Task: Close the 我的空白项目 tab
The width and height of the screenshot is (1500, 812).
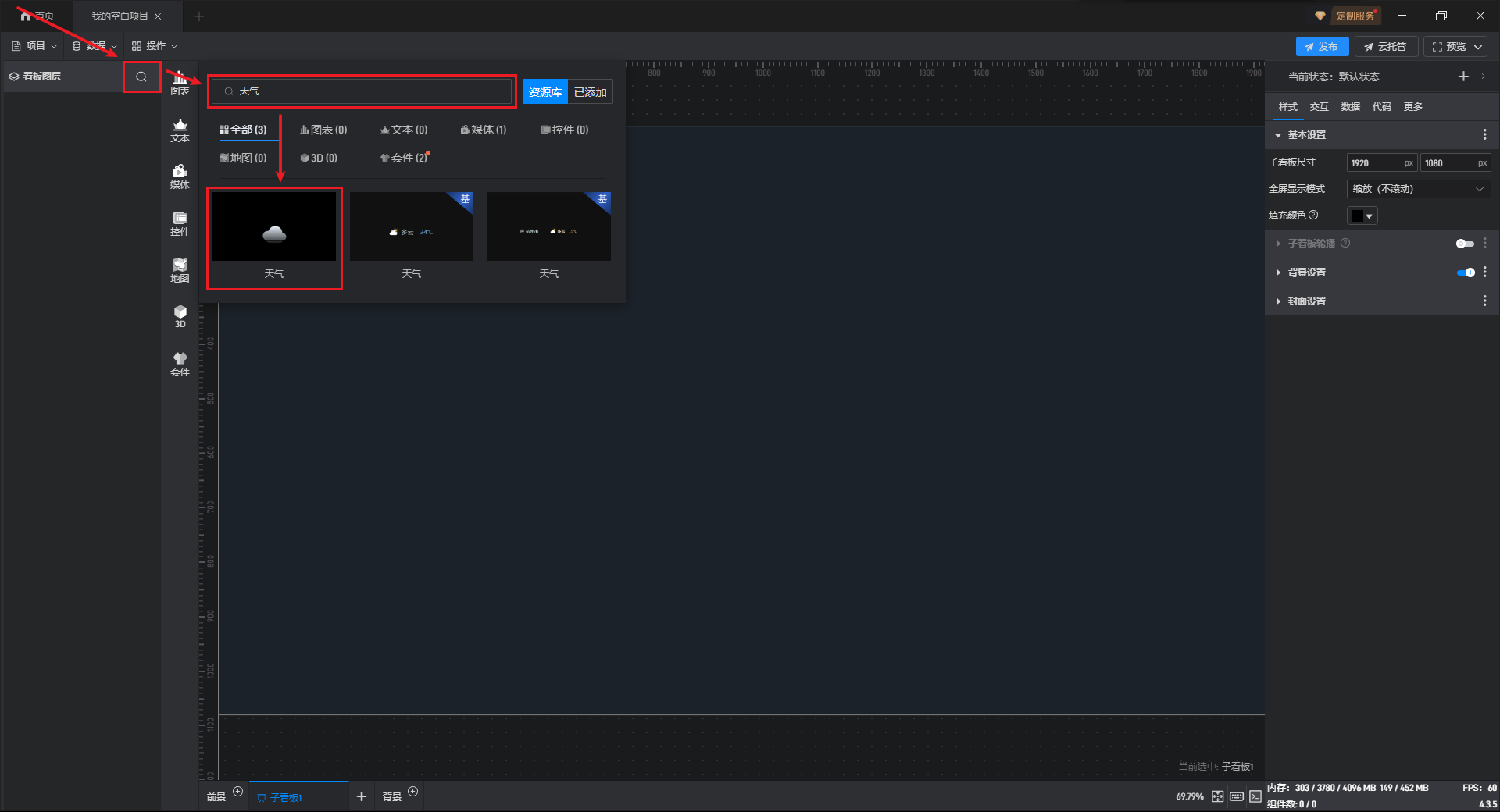Action: pyautogui.click(x=158, y=16)
